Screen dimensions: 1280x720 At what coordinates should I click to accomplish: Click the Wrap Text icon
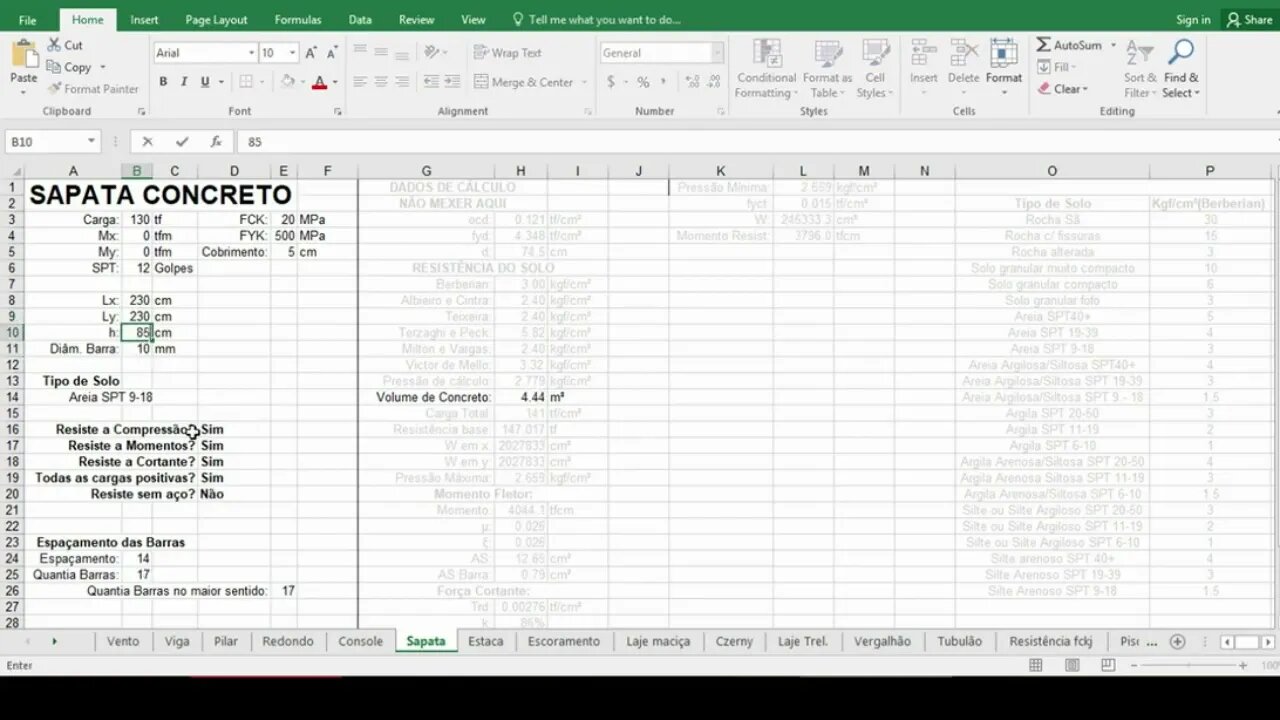coord(480,53)
